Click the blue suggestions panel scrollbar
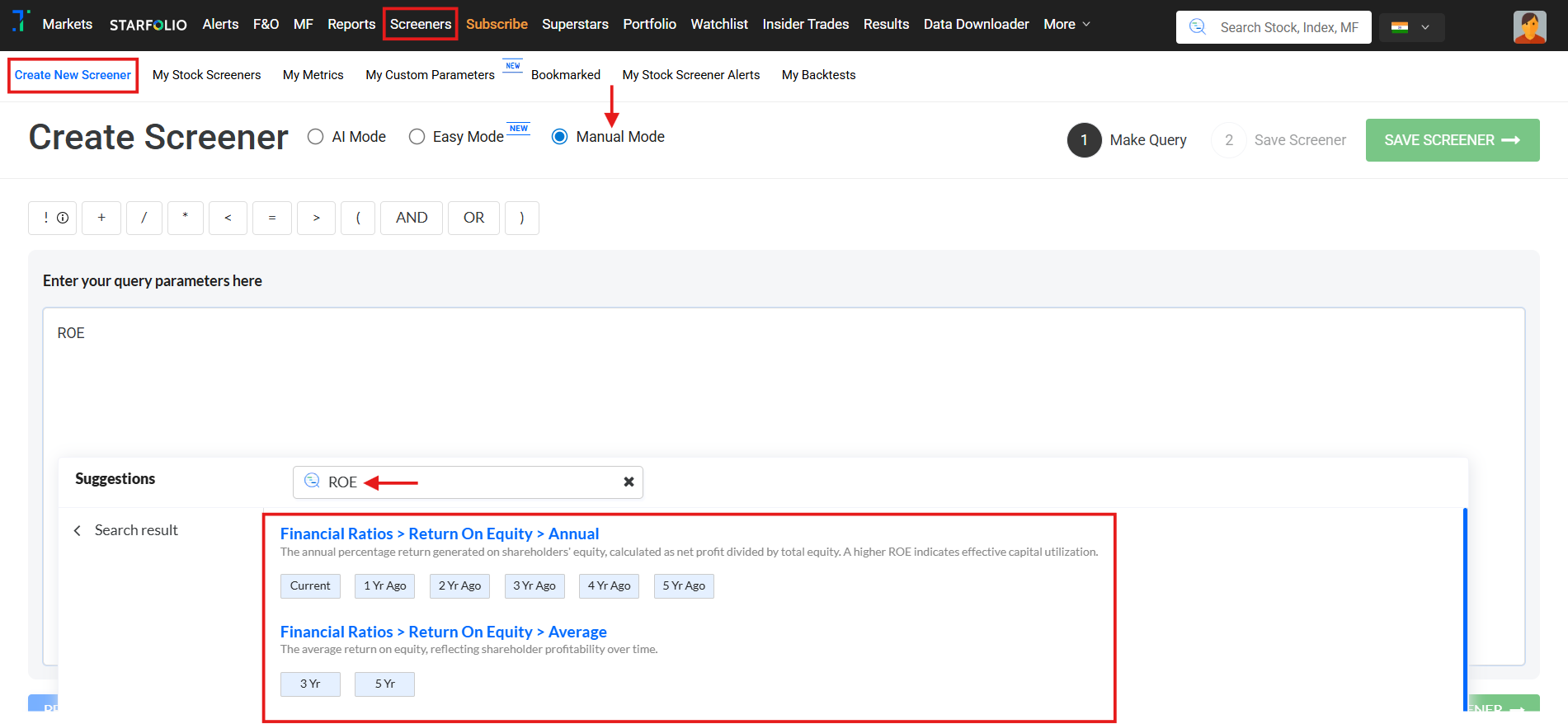This screenshot has height=724, width=1568. point(1465,610)
